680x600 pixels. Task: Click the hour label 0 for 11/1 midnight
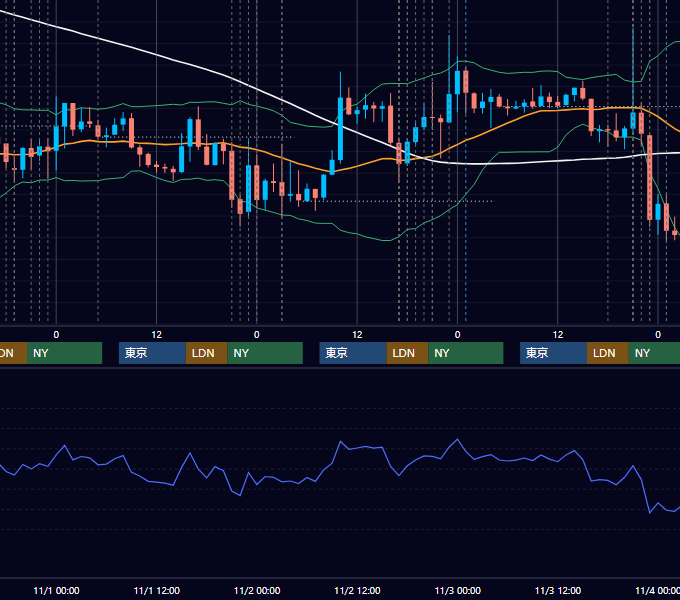(x=56, y=335)
